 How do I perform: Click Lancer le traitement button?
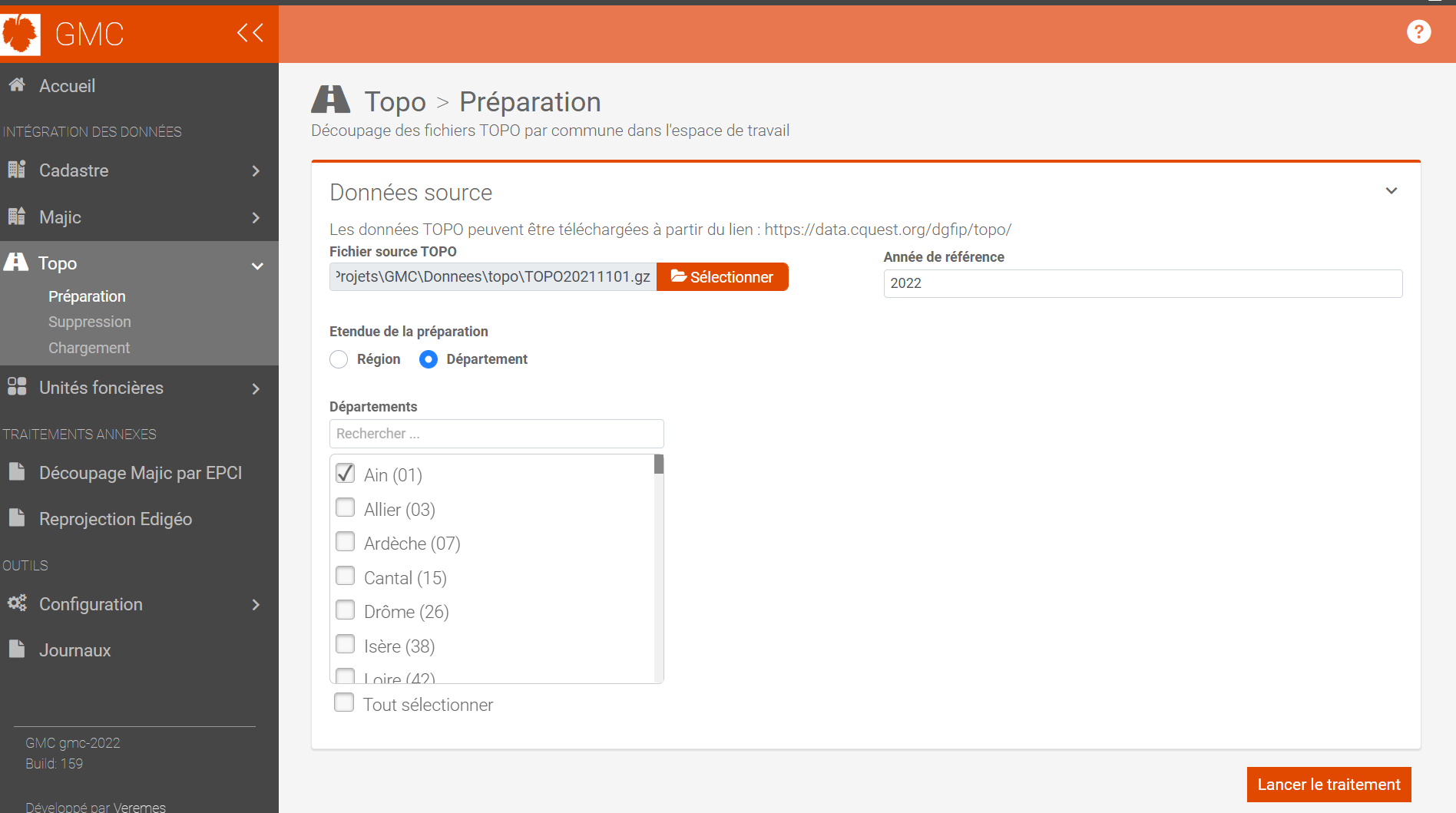coord(1329,785)
